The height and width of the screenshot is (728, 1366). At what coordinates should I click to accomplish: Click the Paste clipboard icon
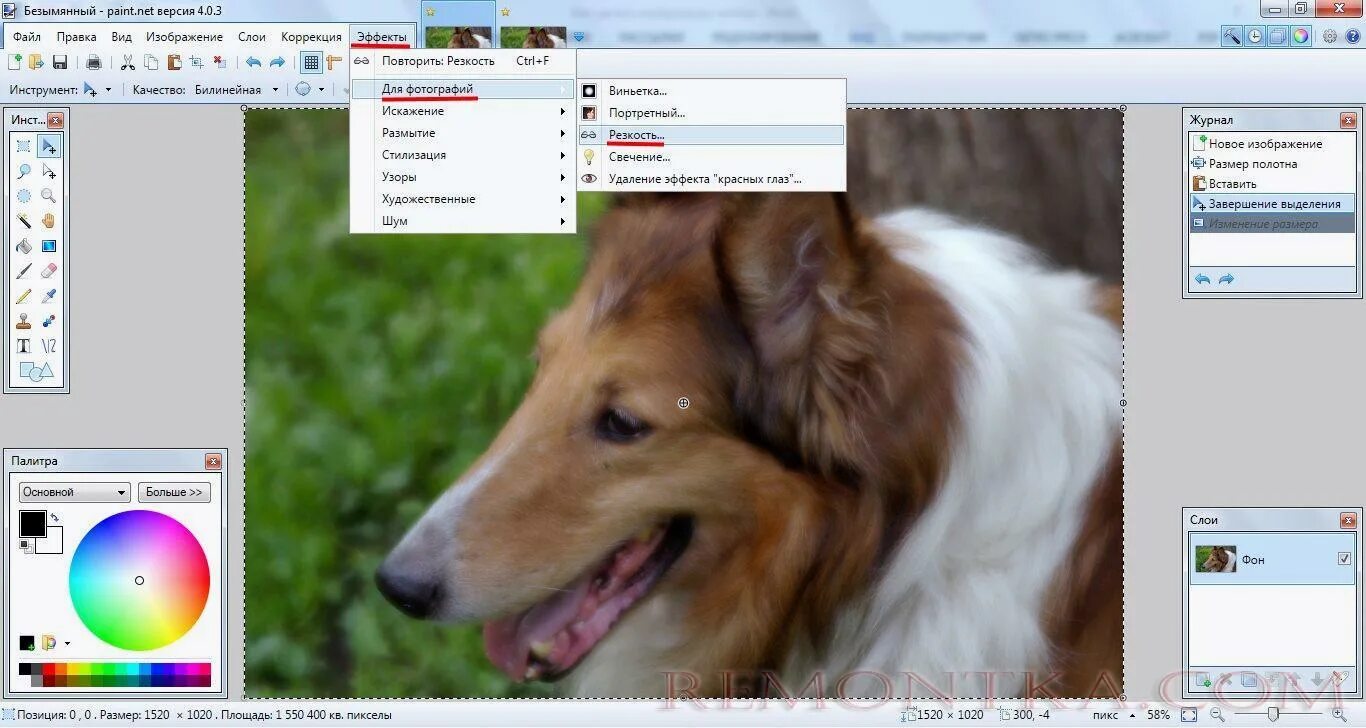pos(174,62)
